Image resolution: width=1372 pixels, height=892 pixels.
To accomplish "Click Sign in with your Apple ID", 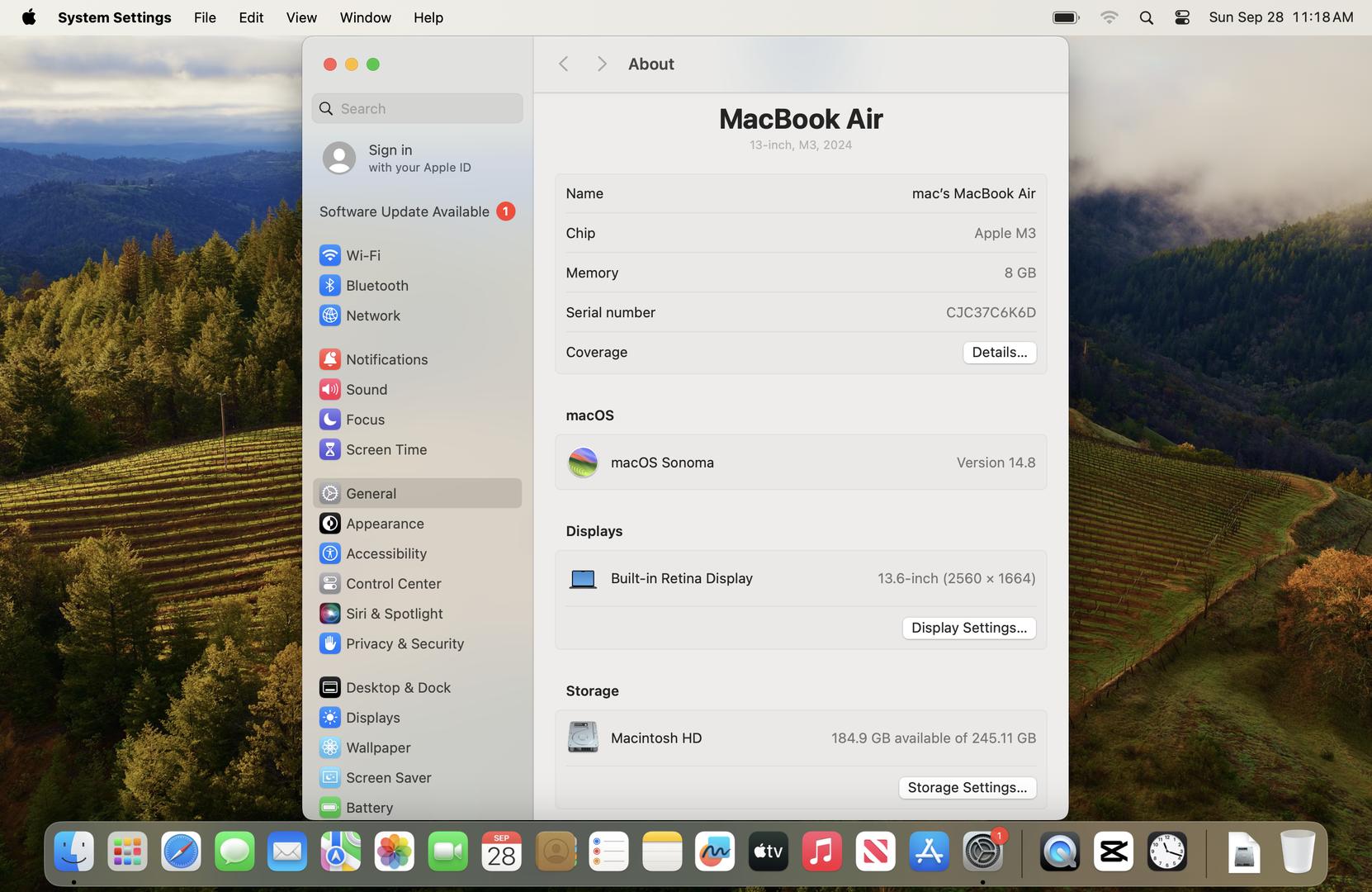I will tap(417, 158).
